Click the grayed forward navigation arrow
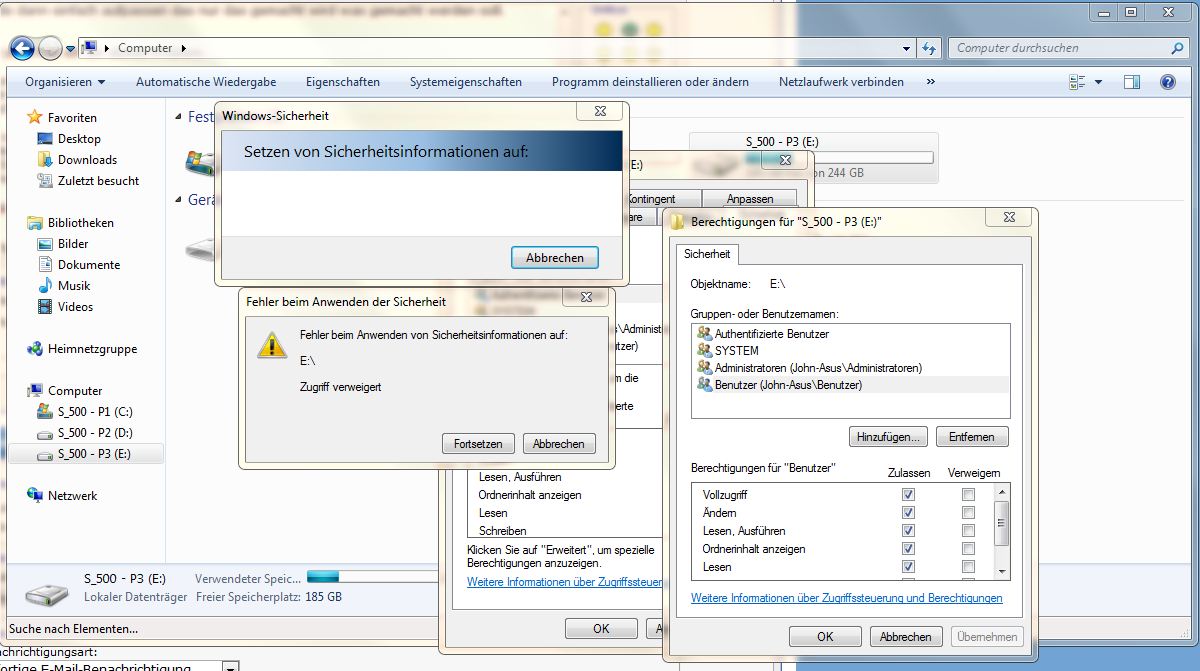Image resolution: width=1200 pixels, height=671 pixels. [x=50, y=47]
